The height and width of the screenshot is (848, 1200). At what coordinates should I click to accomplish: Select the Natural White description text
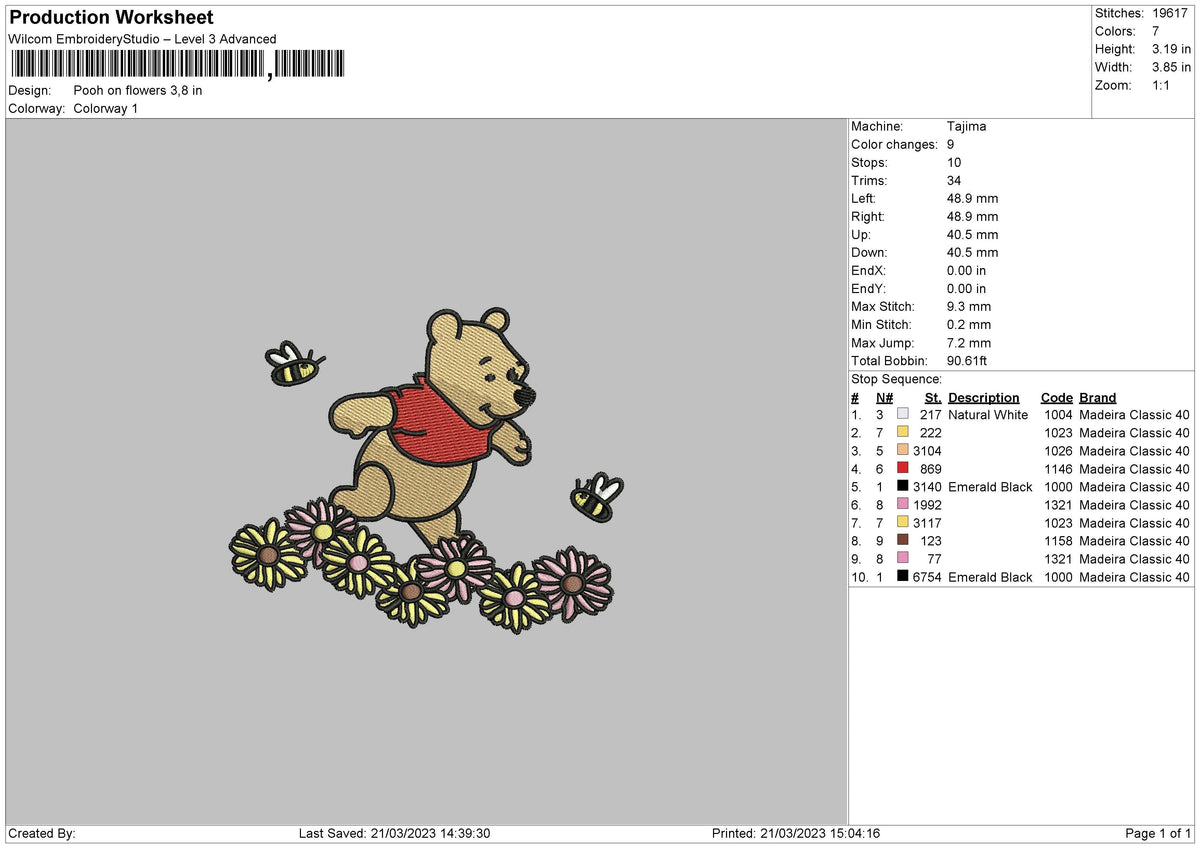988,415
